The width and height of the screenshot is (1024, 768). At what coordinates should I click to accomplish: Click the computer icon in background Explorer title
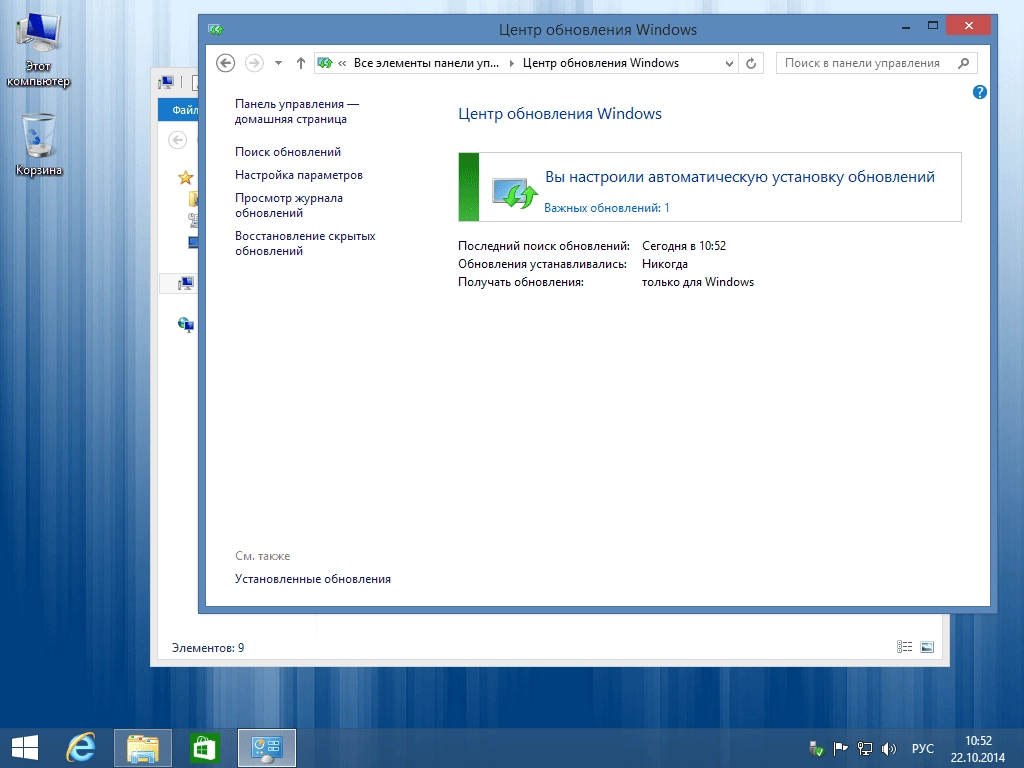pos(167,82)
